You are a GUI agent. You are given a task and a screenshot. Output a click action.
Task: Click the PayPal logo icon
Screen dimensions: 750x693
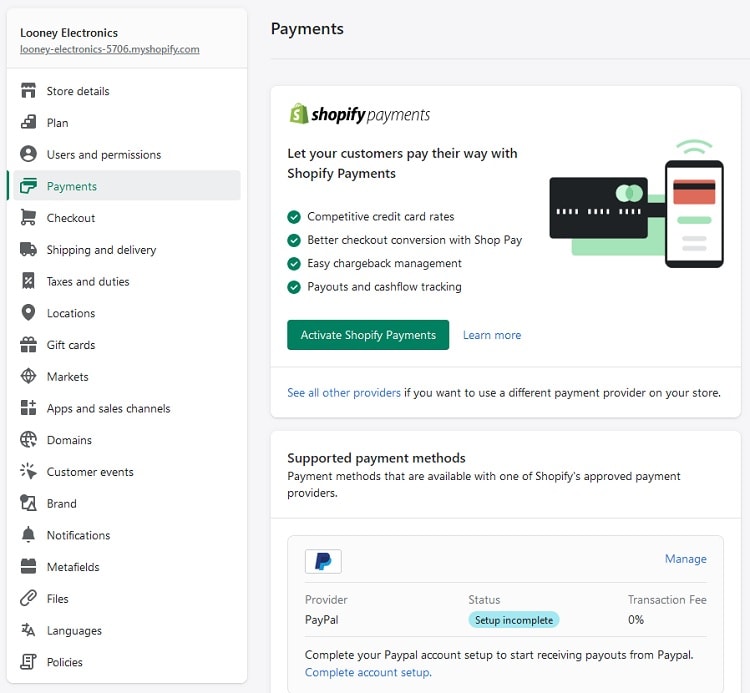pyautogui.click(x=323, y=561)
